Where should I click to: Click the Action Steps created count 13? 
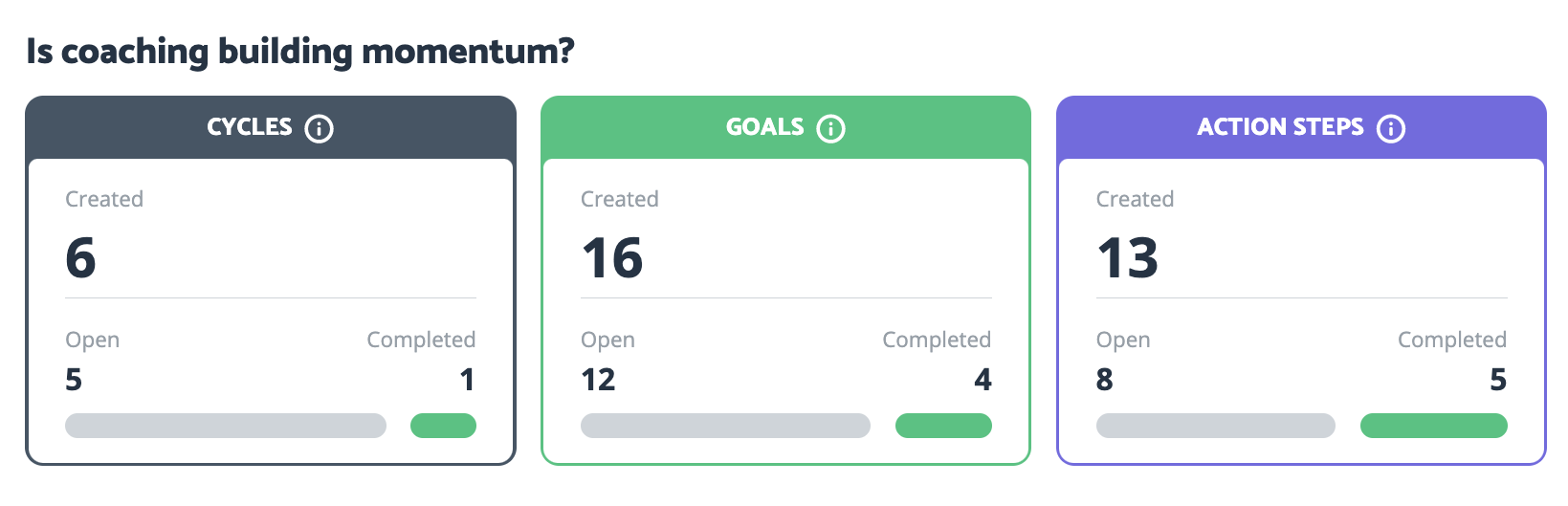[x=1127, y=258]
